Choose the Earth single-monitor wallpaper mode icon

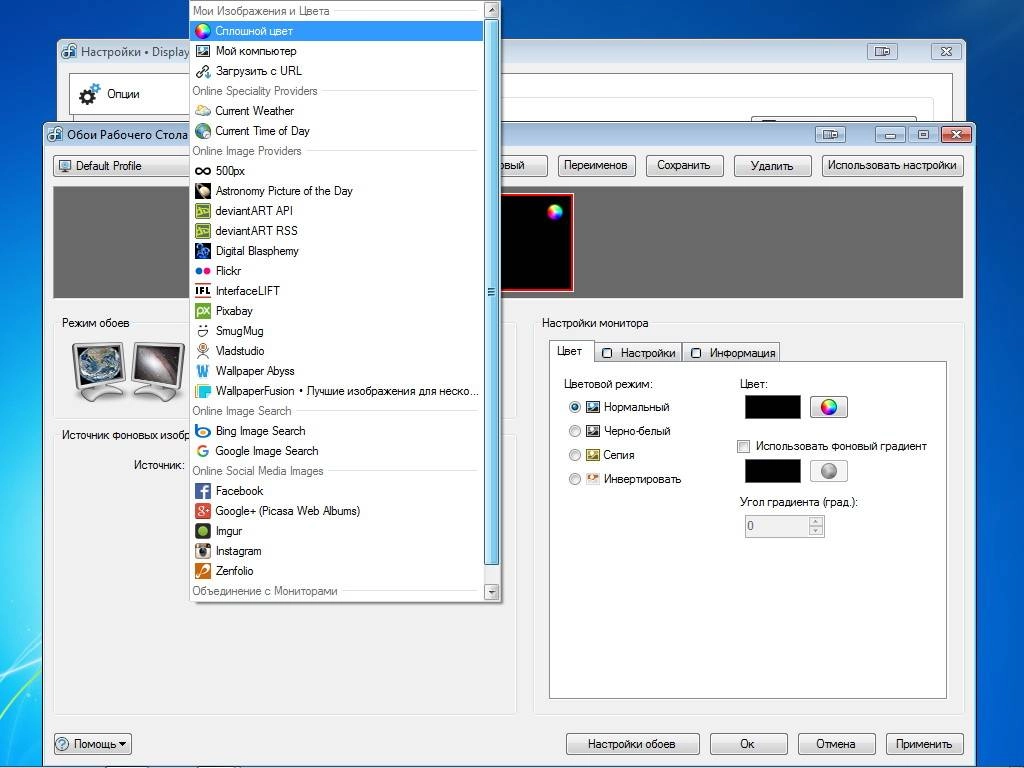point(99,372)
